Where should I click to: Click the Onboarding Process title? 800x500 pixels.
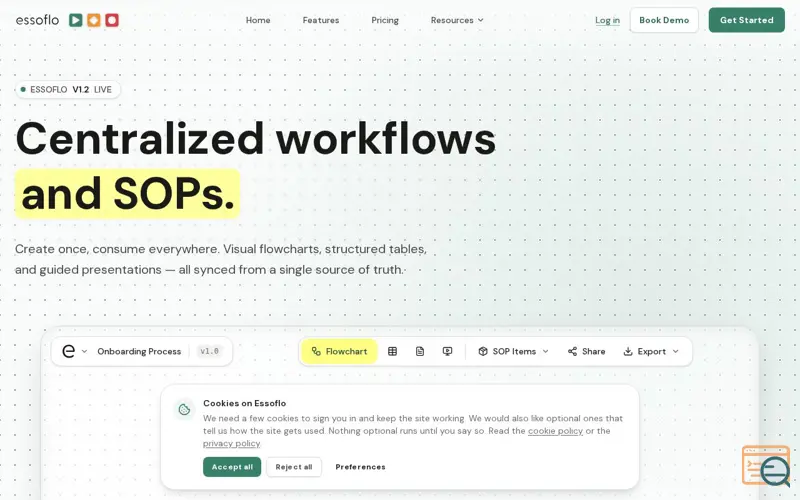(139, 351)
